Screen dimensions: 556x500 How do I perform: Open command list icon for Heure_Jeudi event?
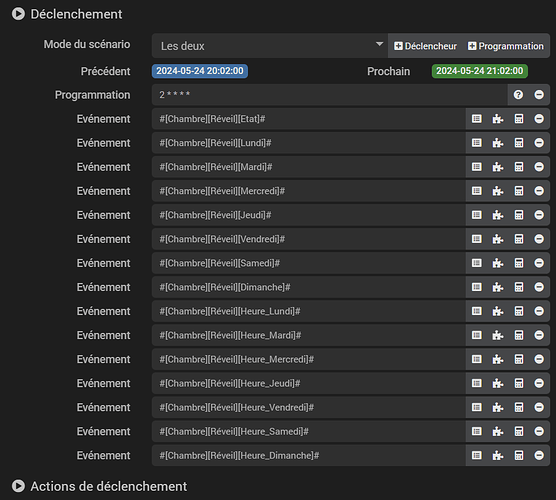point(477,383)
